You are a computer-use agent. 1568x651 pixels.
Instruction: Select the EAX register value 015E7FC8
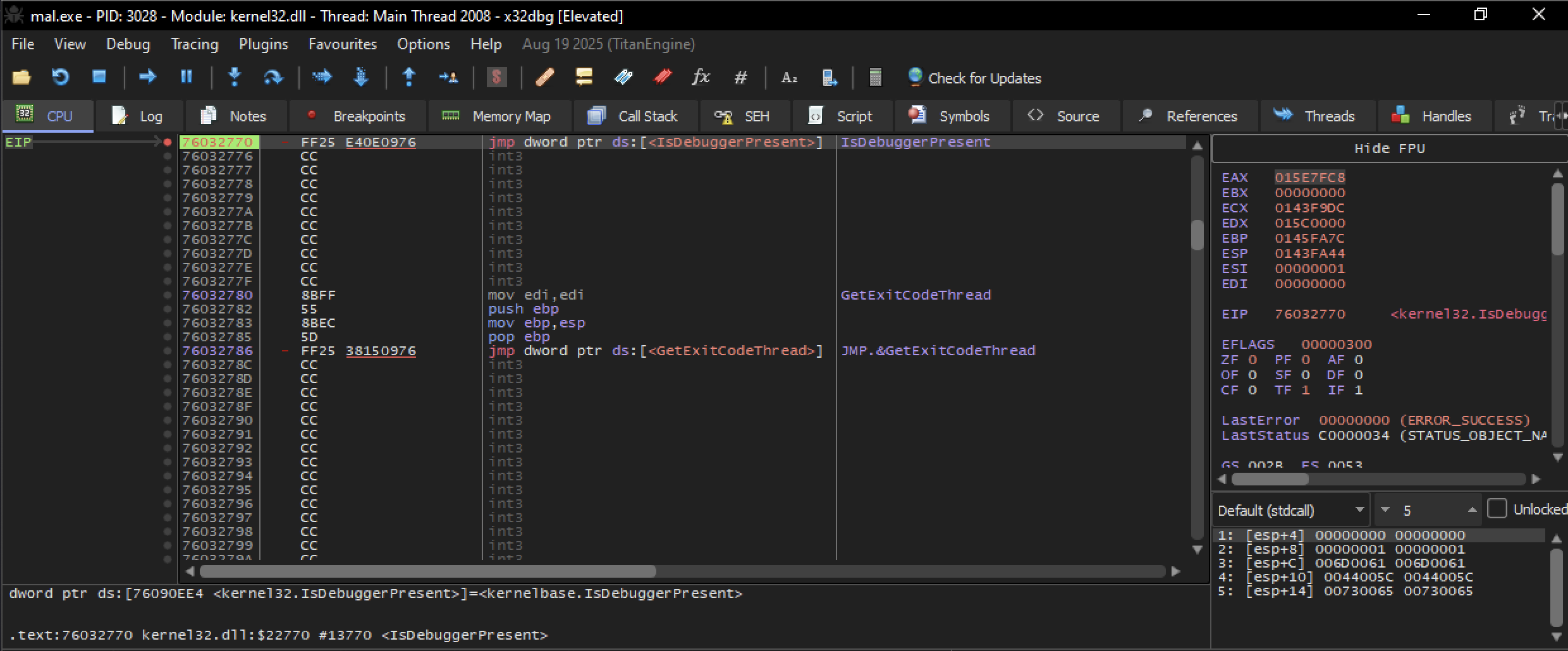tap(1309, 178)
